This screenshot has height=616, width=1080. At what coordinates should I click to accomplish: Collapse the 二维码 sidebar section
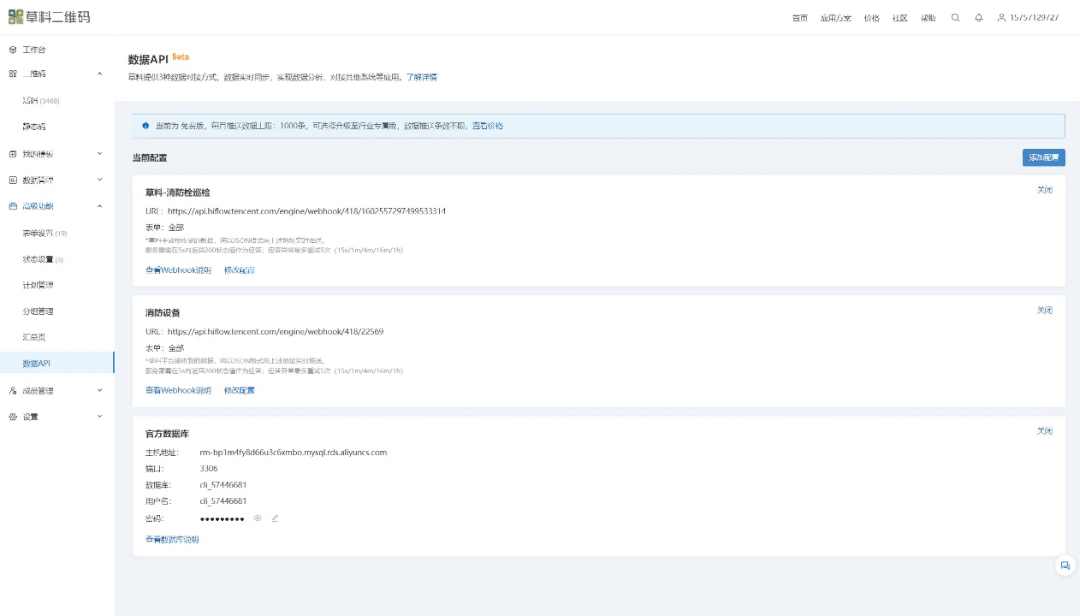[x=99, y=74]
